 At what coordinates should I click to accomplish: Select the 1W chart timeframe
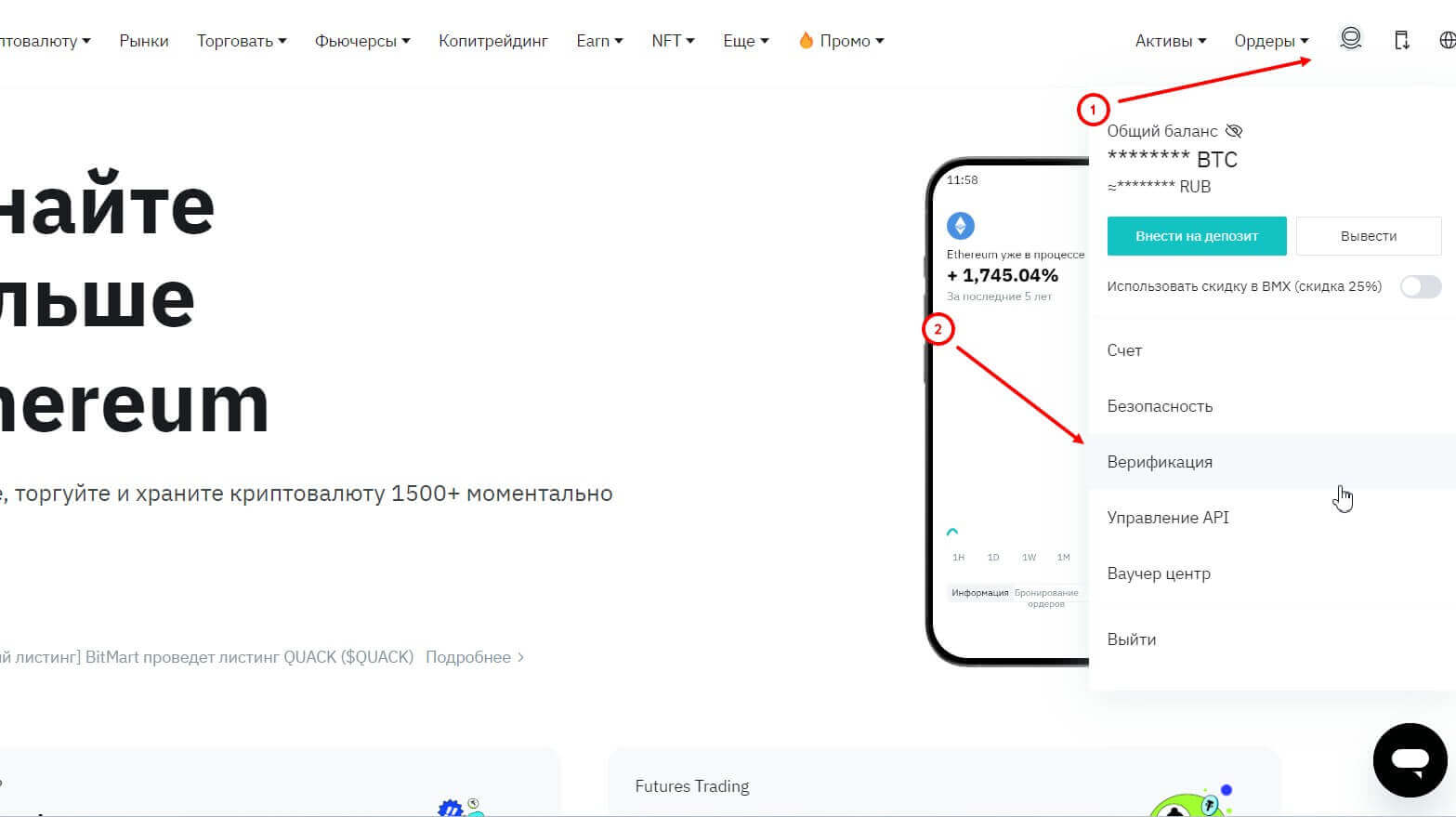[1029, 558]
